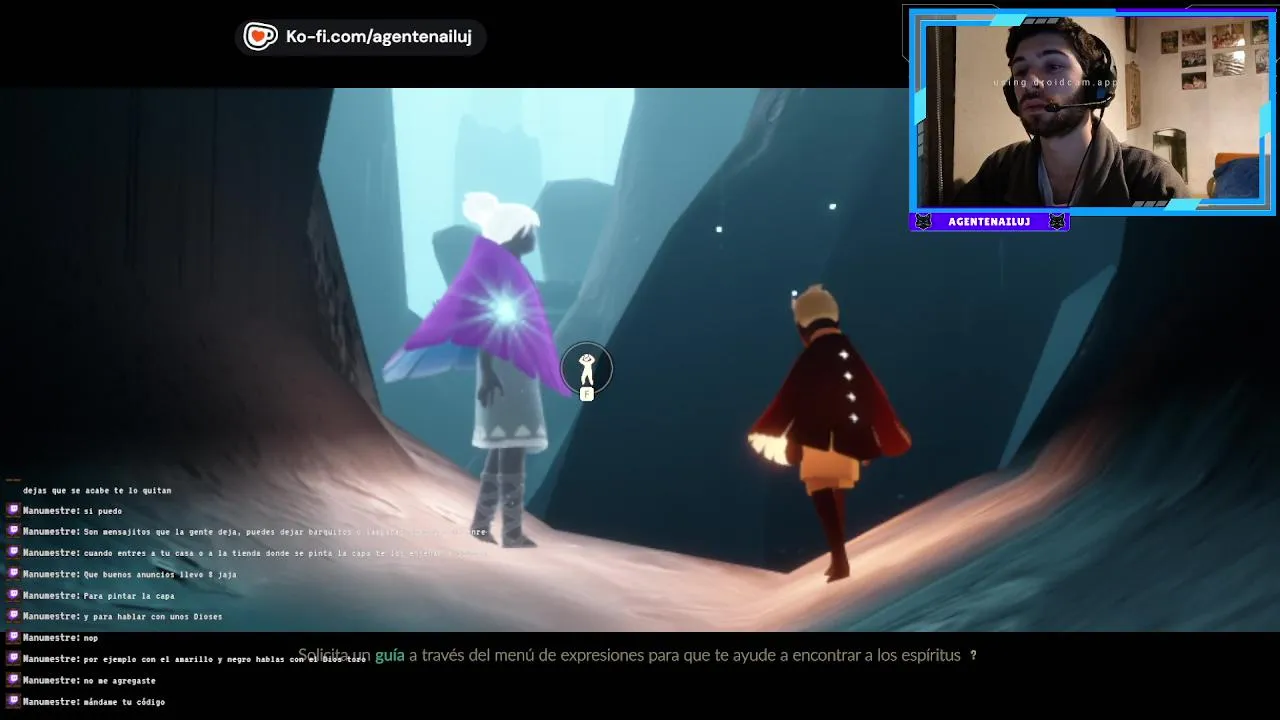
Task: Click the question mark after espíritus hint
Action: click(x=973, y=656)
